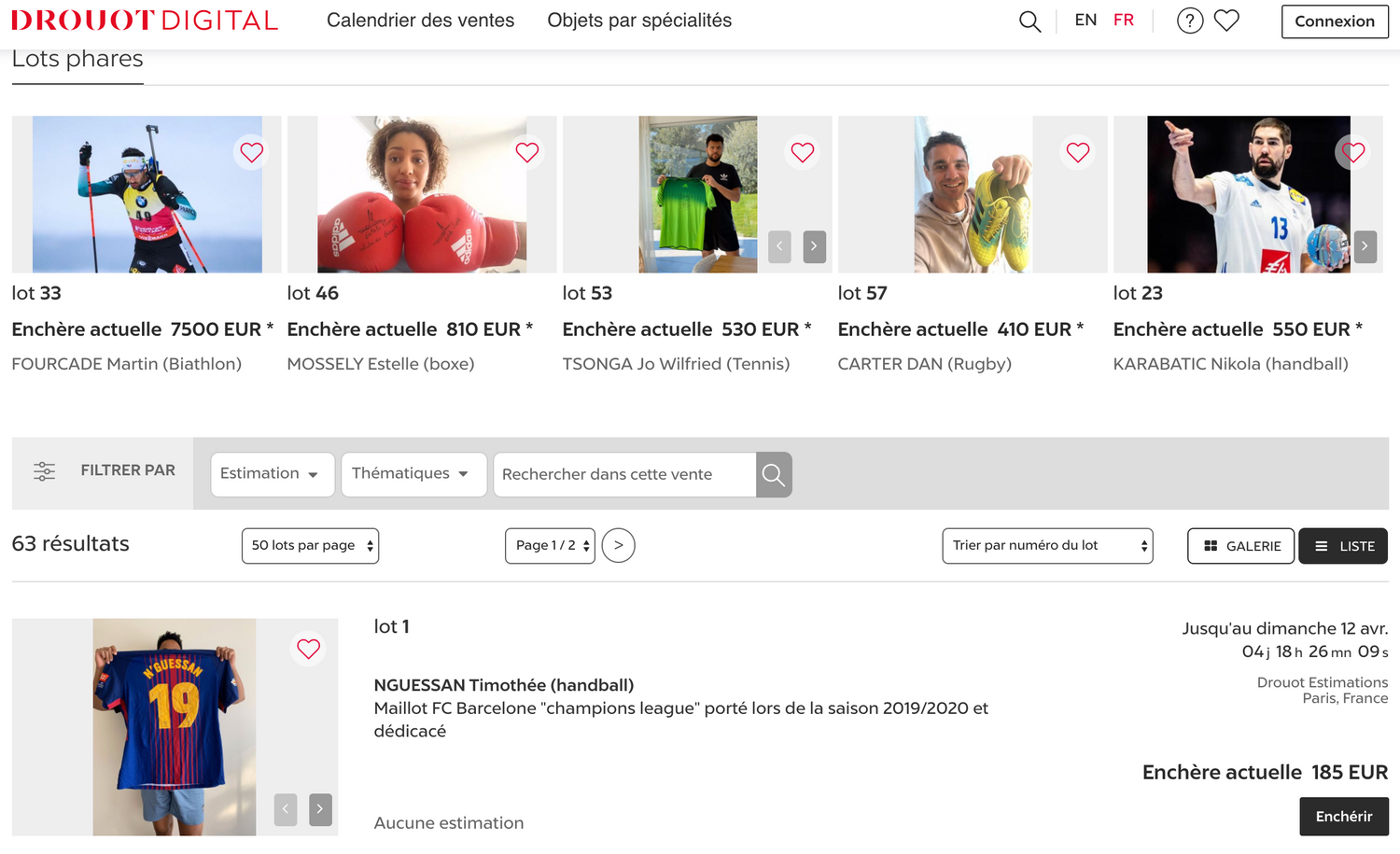The width and height of the screenshot is (1400, 854).
Task: Click the Drouot Digital logo
Action: click(x=145, y=21)
